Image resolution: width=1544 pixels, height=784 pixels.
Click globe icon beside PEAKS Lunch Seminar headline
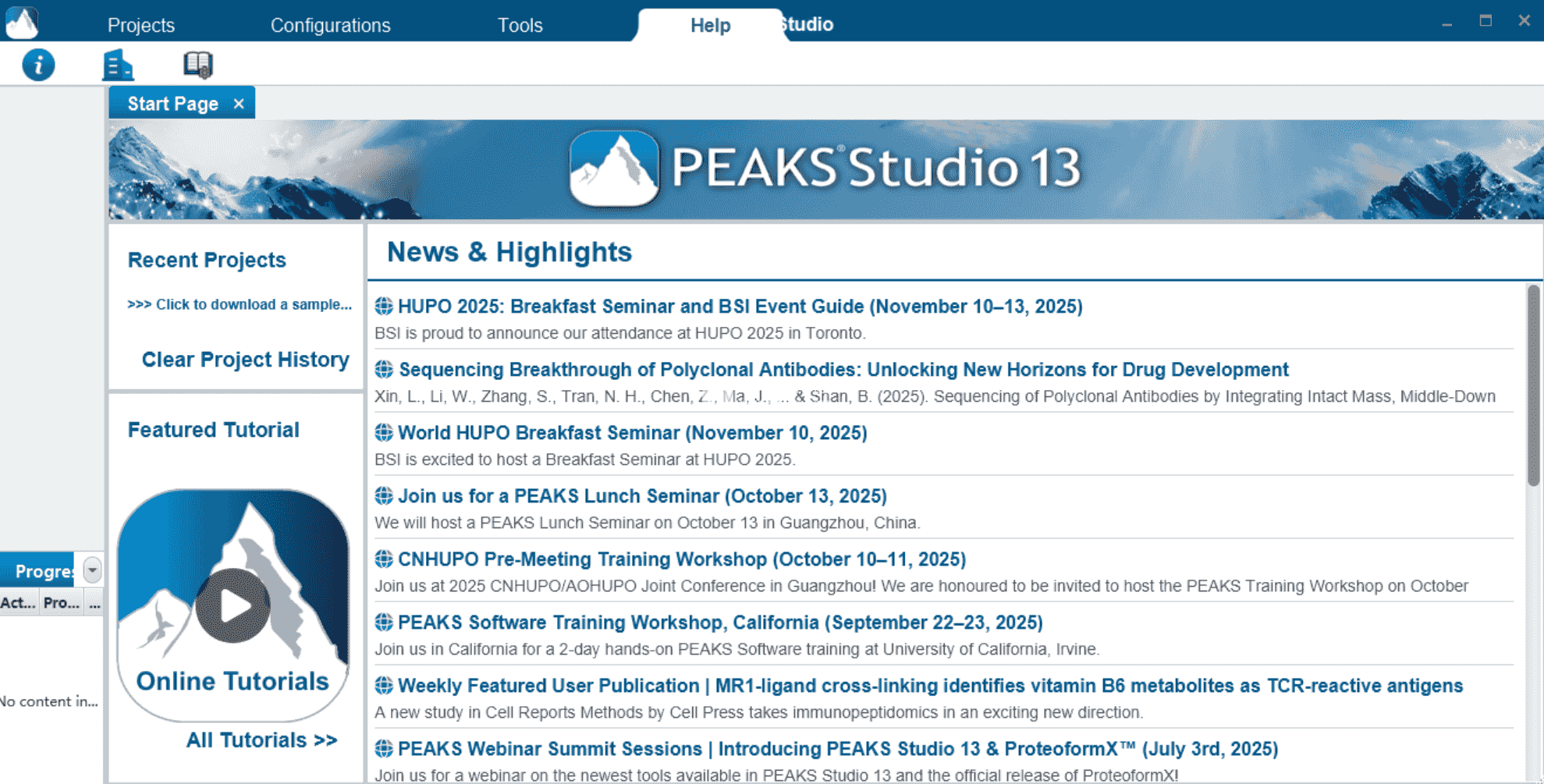click(x=383, y=496)
